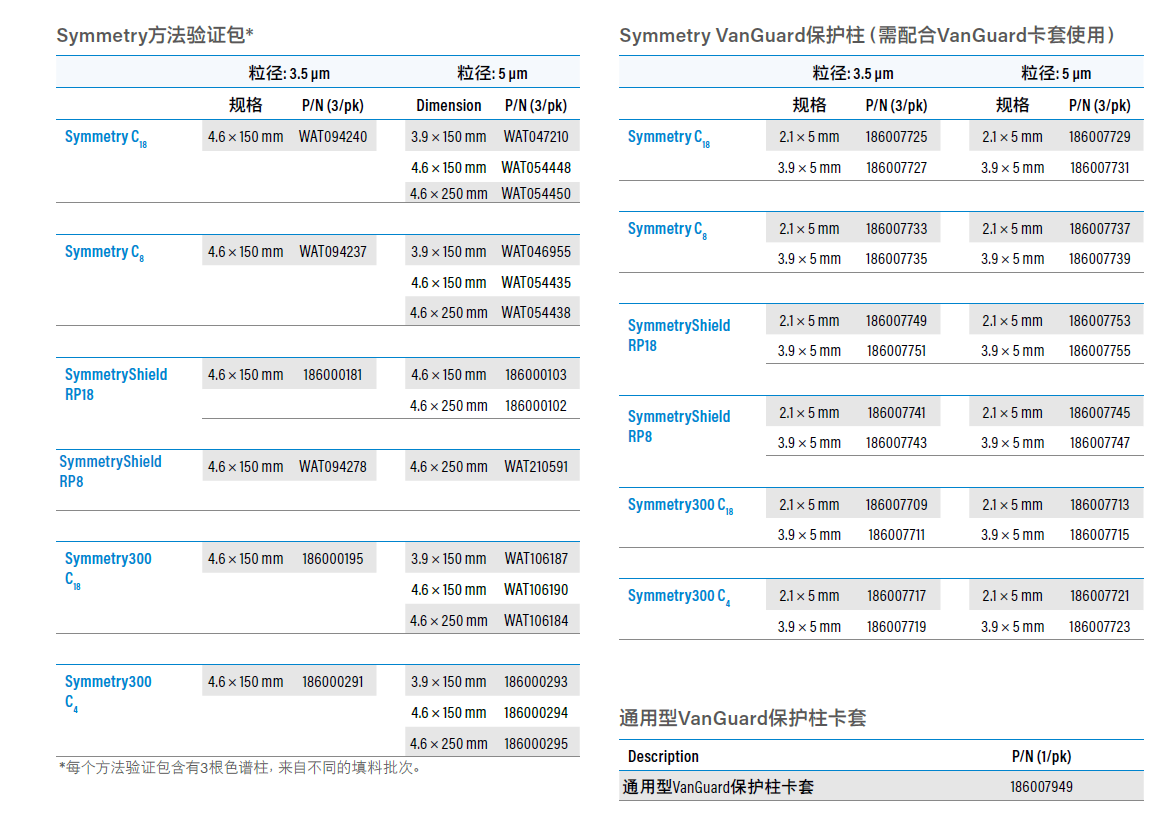Select part number 186000294
The image size is (1163, 829).
(536, 713)
